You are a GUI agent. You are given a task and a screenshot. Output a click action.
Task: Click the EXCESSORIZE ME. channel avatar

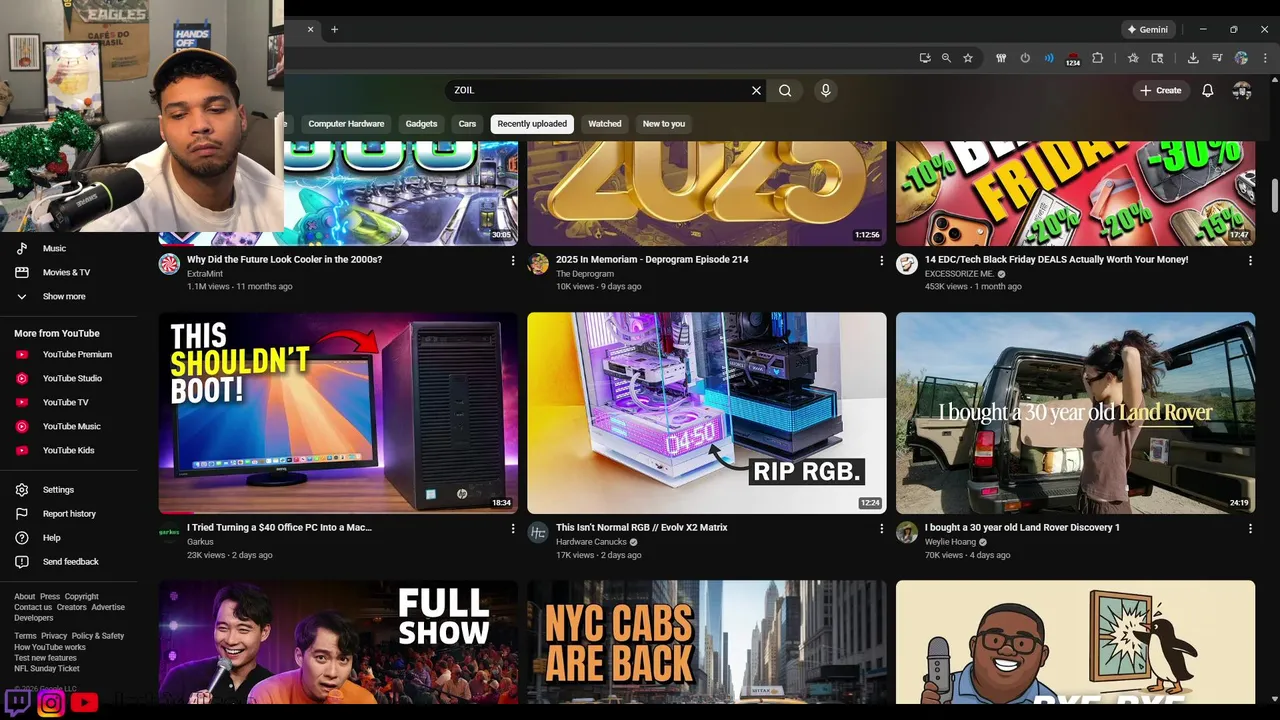907,264
